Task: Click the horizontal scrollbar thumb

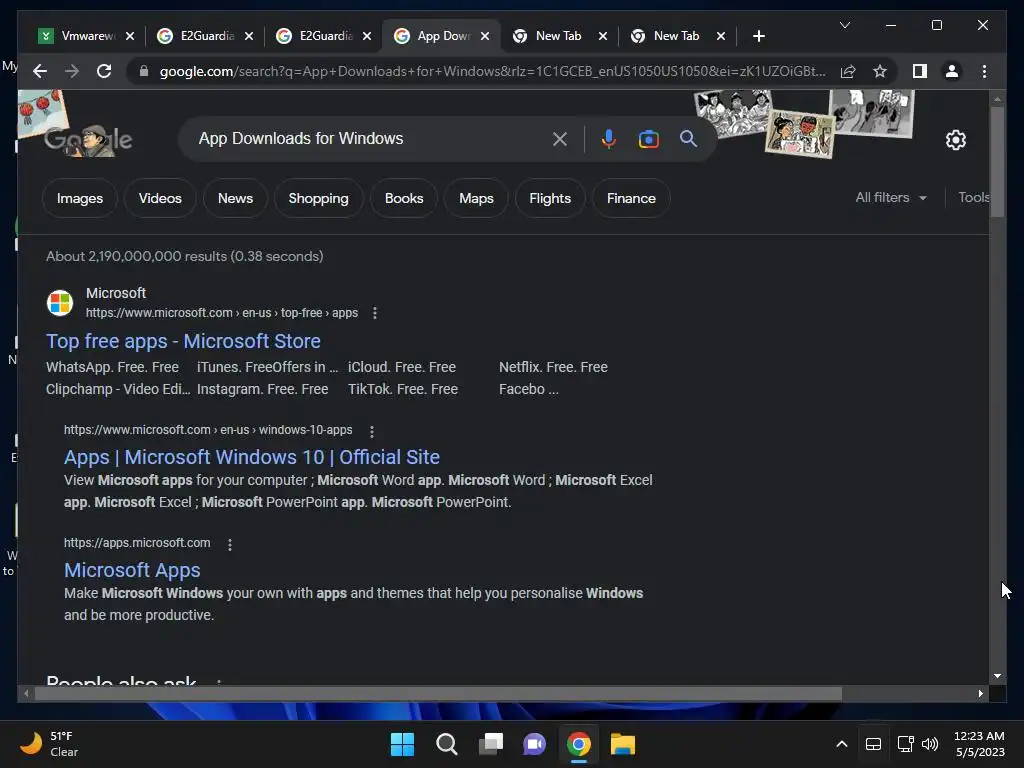Action: 438,694
